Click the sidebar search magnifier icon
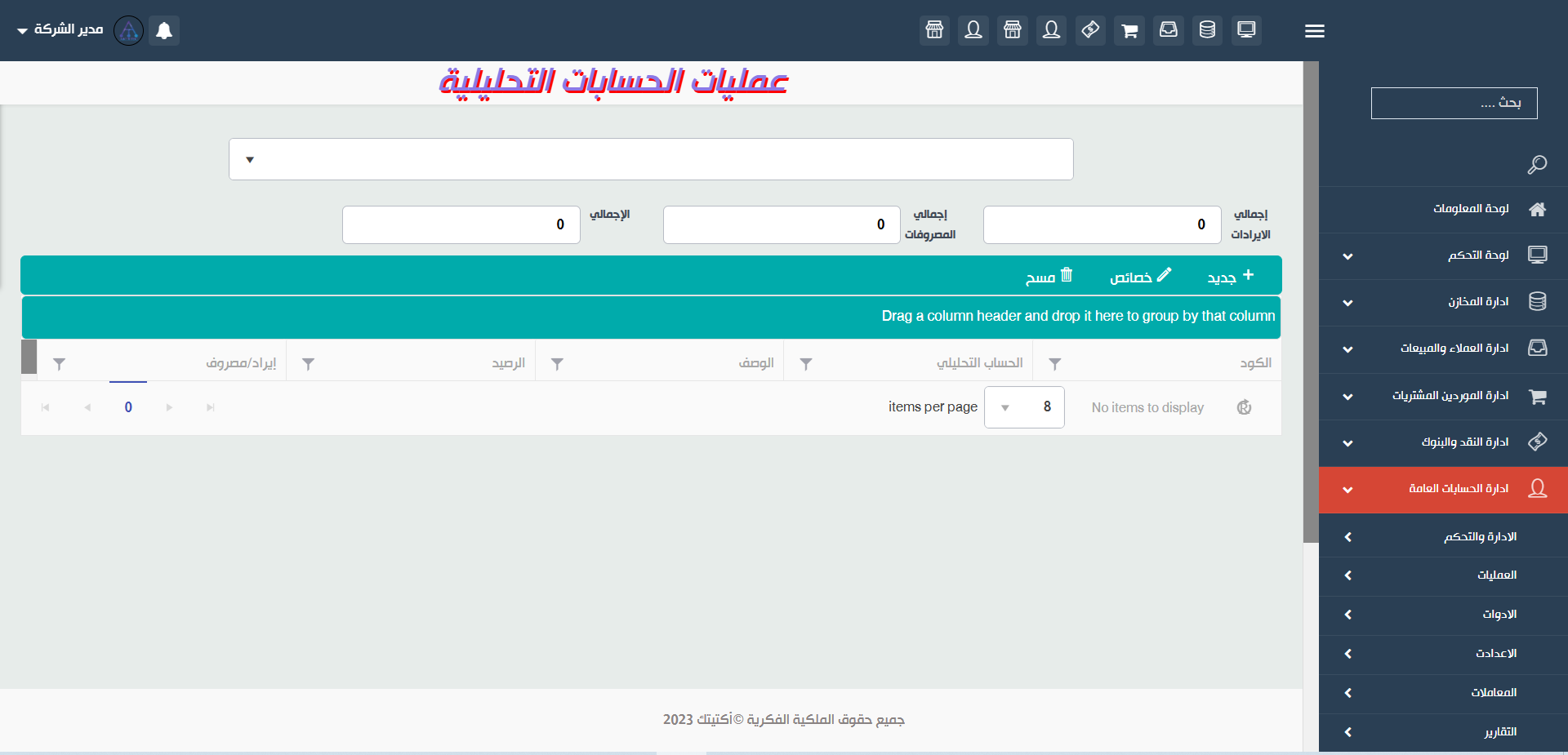 pos(1537,165)
